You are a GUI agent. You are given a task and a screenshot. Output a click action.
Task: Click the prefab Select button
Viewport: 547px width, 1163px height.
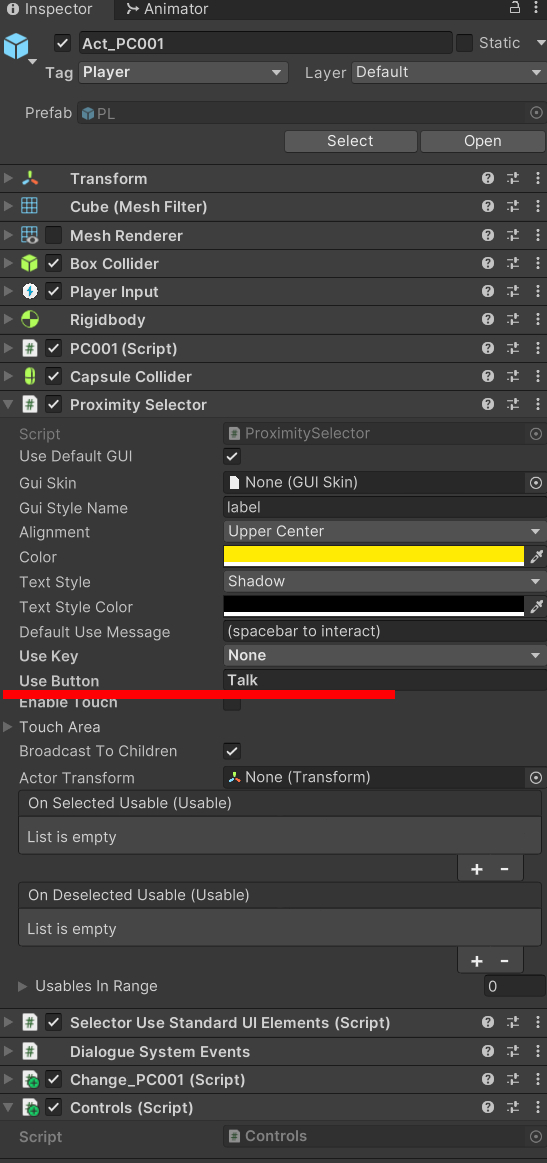(350, 141)
